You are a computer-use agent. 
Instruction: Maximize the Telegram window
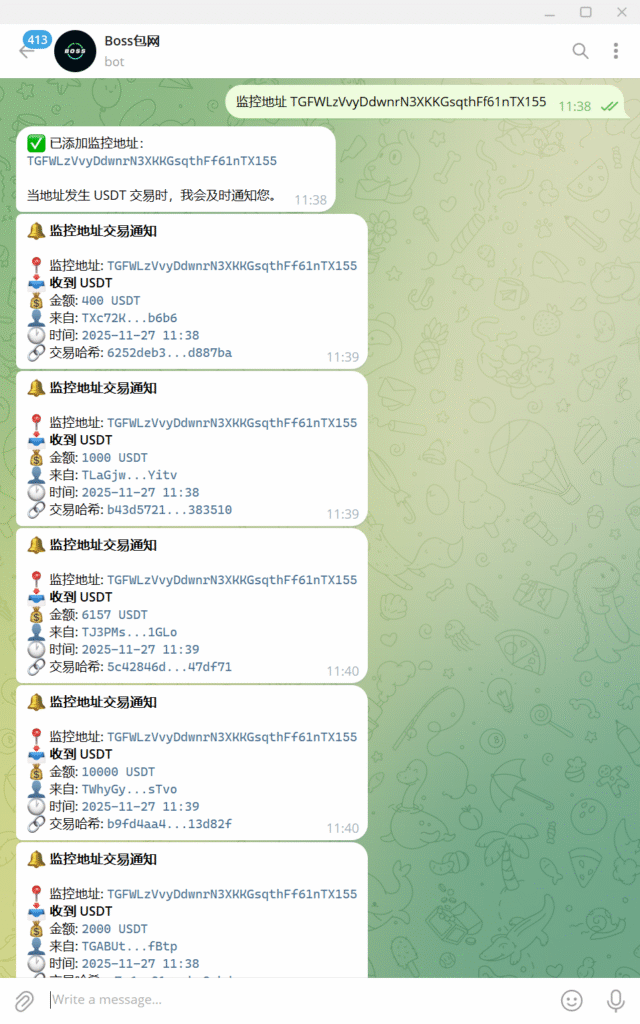(x=586, y=12)
